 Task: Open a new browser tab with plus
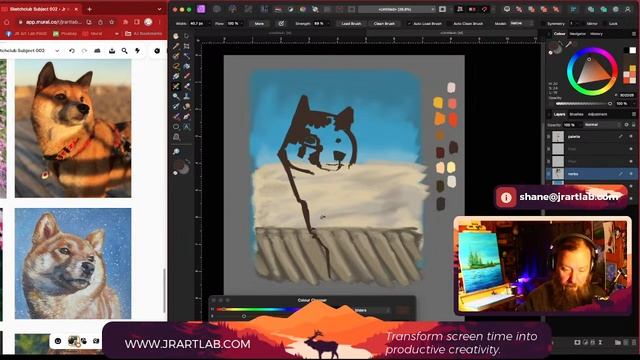[x=89, y=9]
